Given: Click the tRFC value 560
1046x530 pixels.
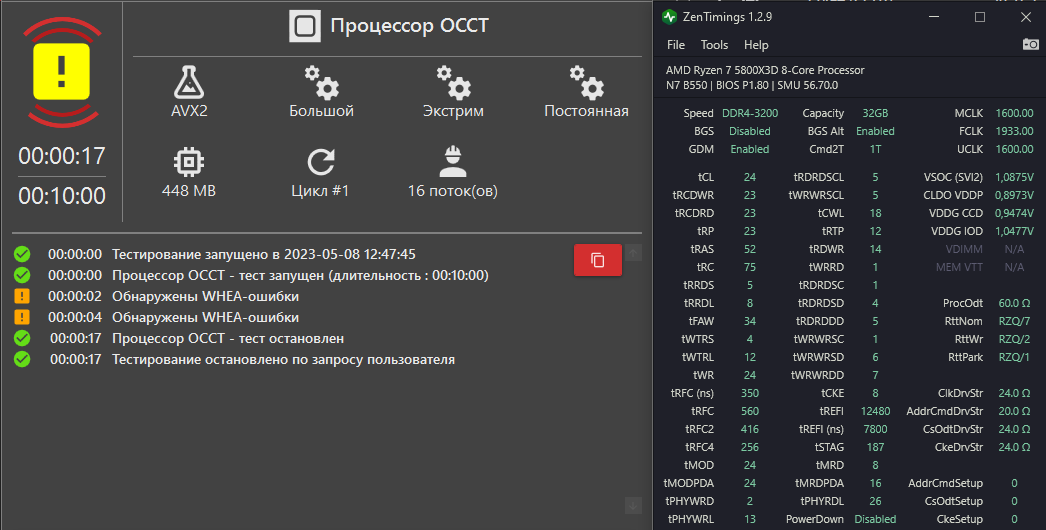Looking at the screenshot, I should tap(750, 411).
